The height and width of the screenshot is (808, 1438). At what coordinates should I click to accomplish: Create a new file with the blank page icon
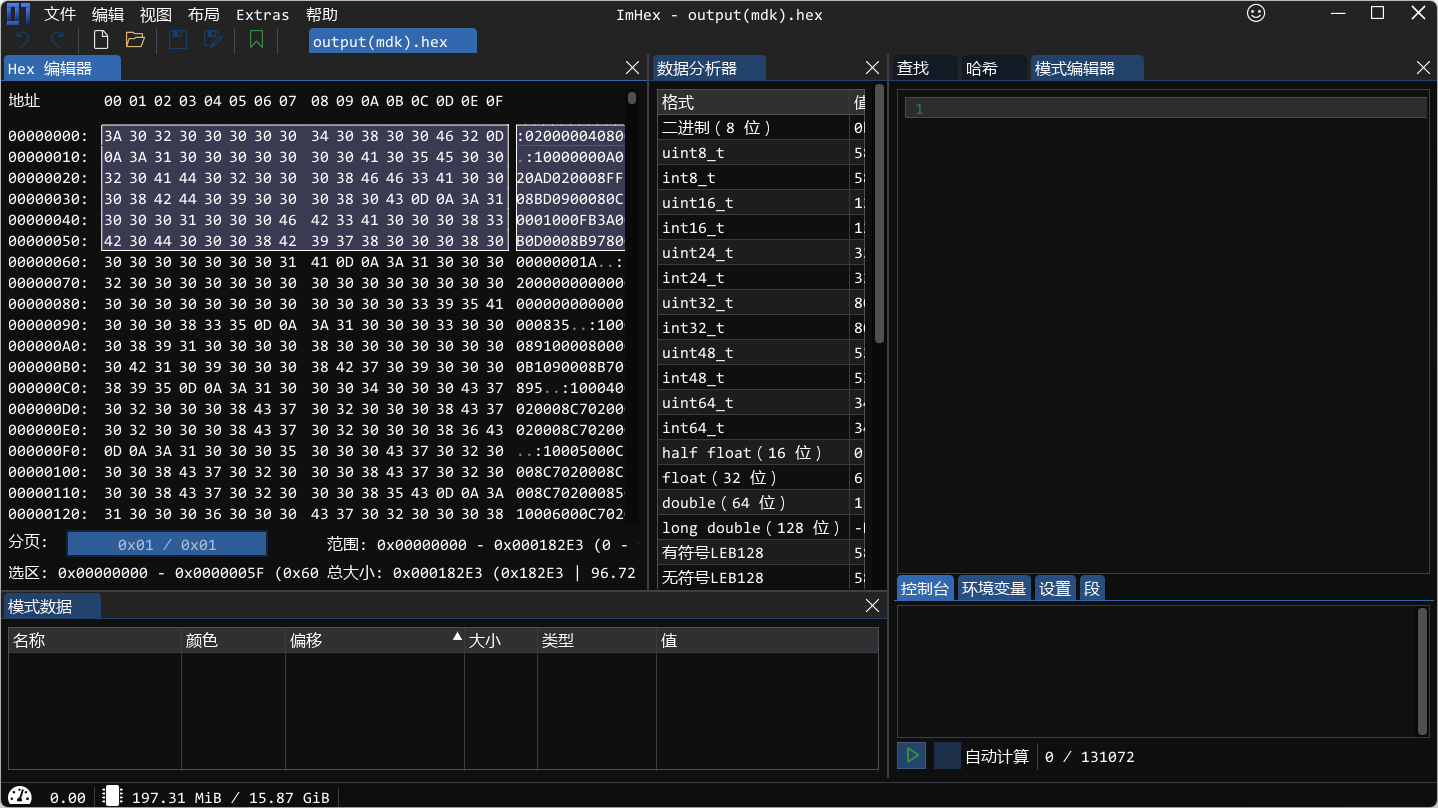coord(101,40)
